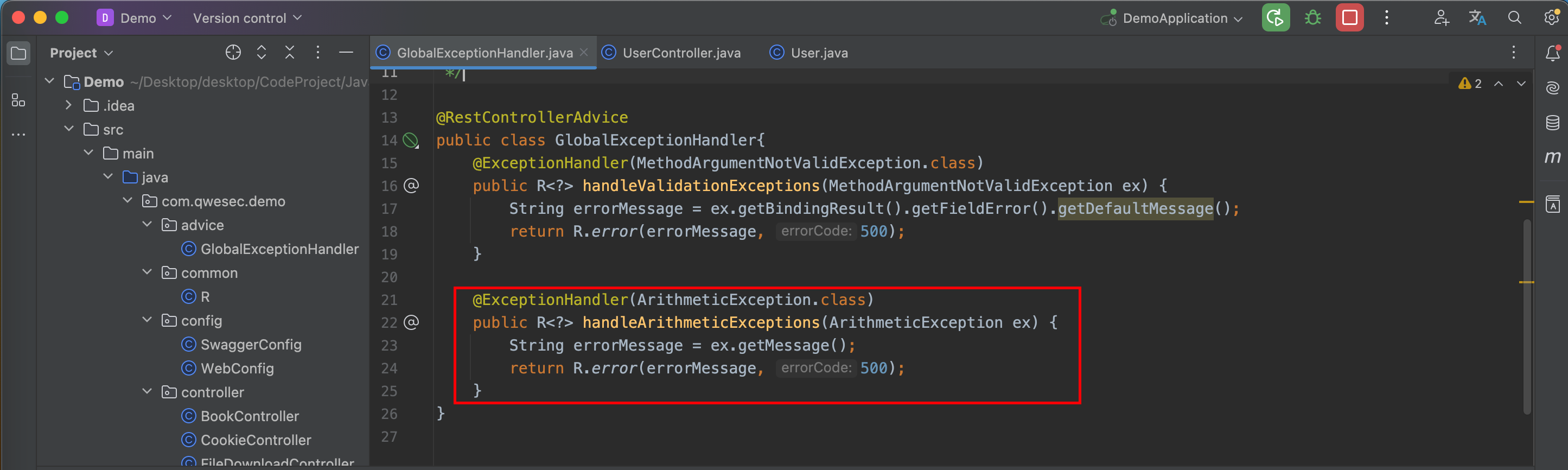Screen dimensions: 1568x470
Task: Go to previous highlighted problem arrow
Action: (x=1499, y=84)
